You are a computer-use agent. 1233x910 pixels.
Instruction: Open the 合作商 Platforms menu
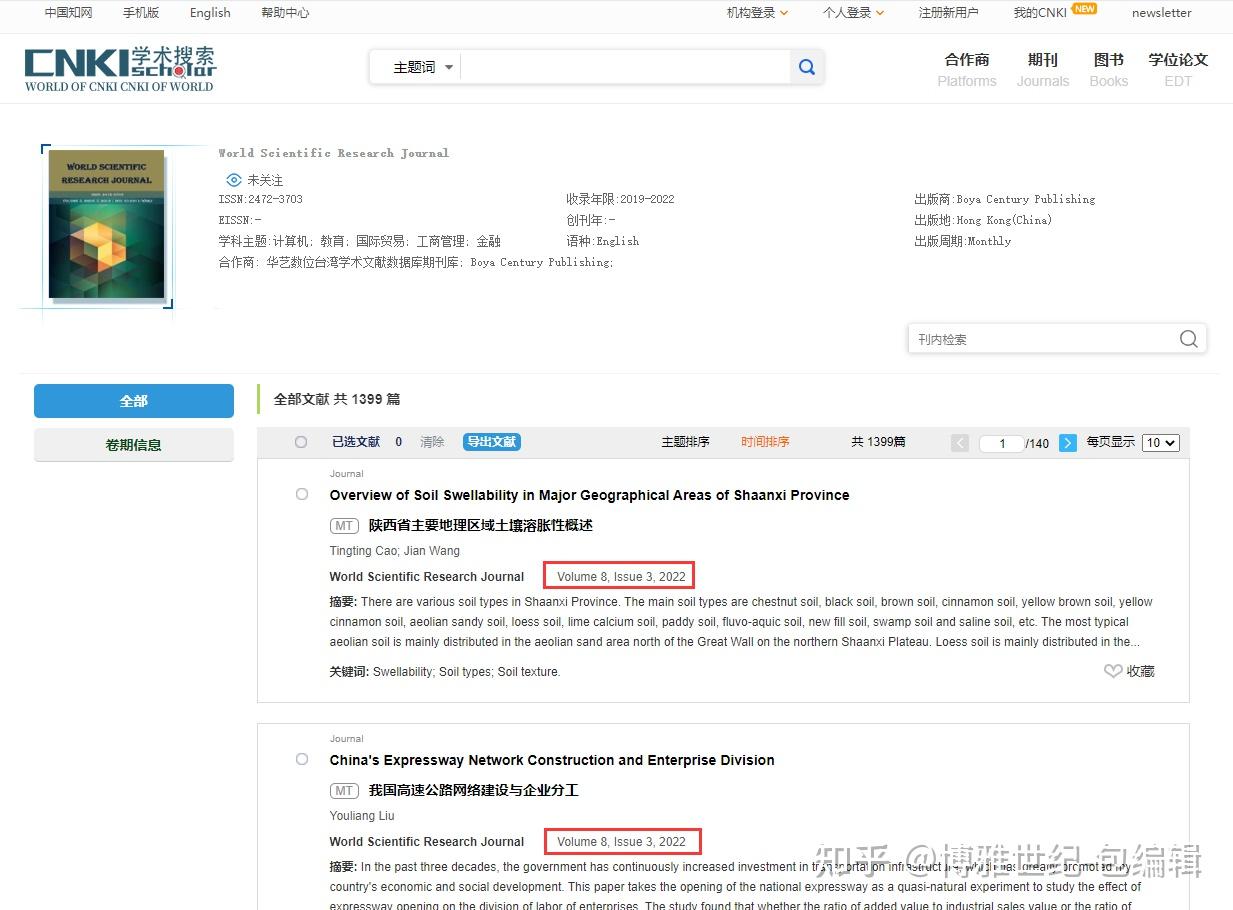(x=967, y=69)
